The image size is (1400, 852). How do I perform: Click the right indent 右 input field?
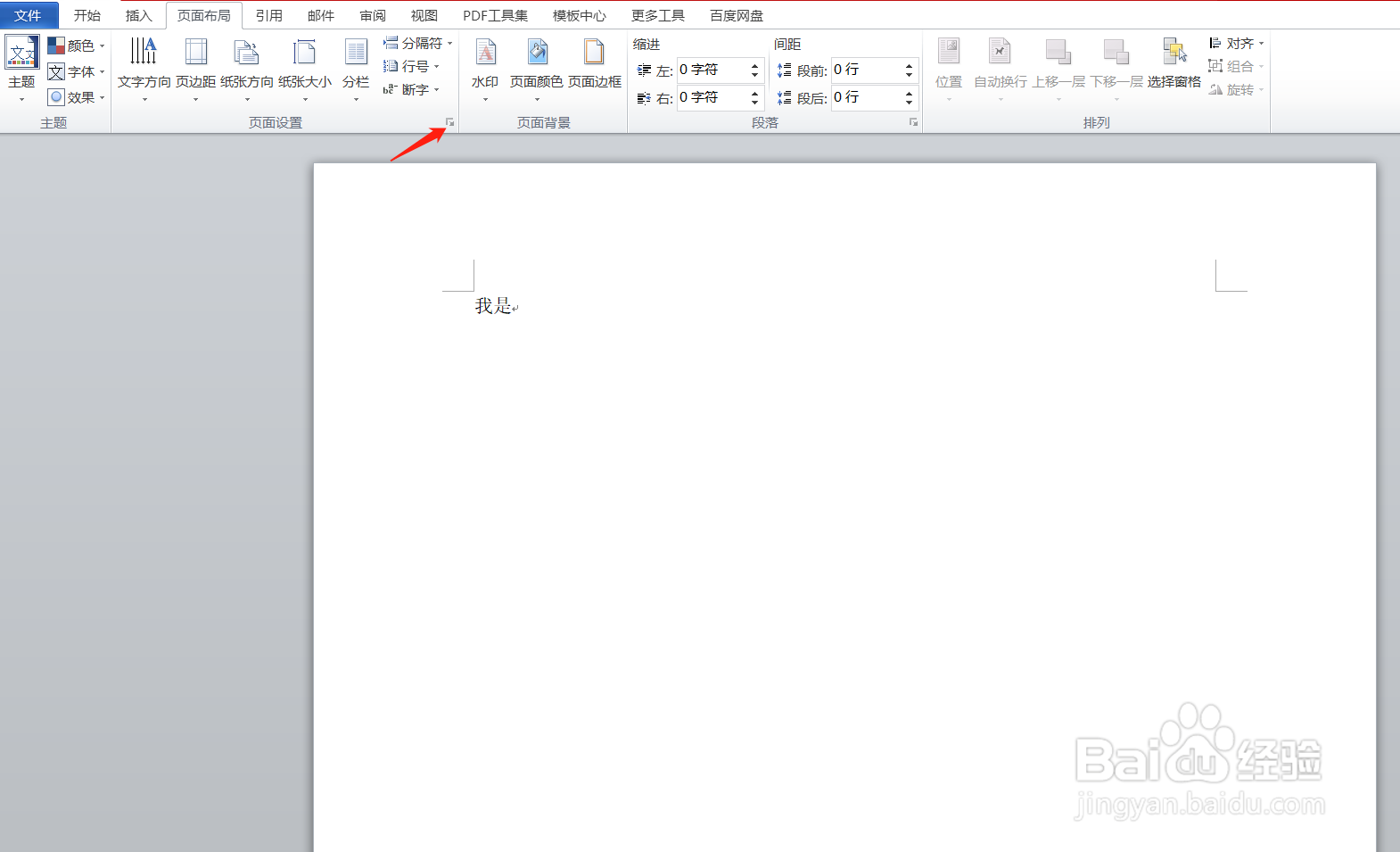coord(712,97)
